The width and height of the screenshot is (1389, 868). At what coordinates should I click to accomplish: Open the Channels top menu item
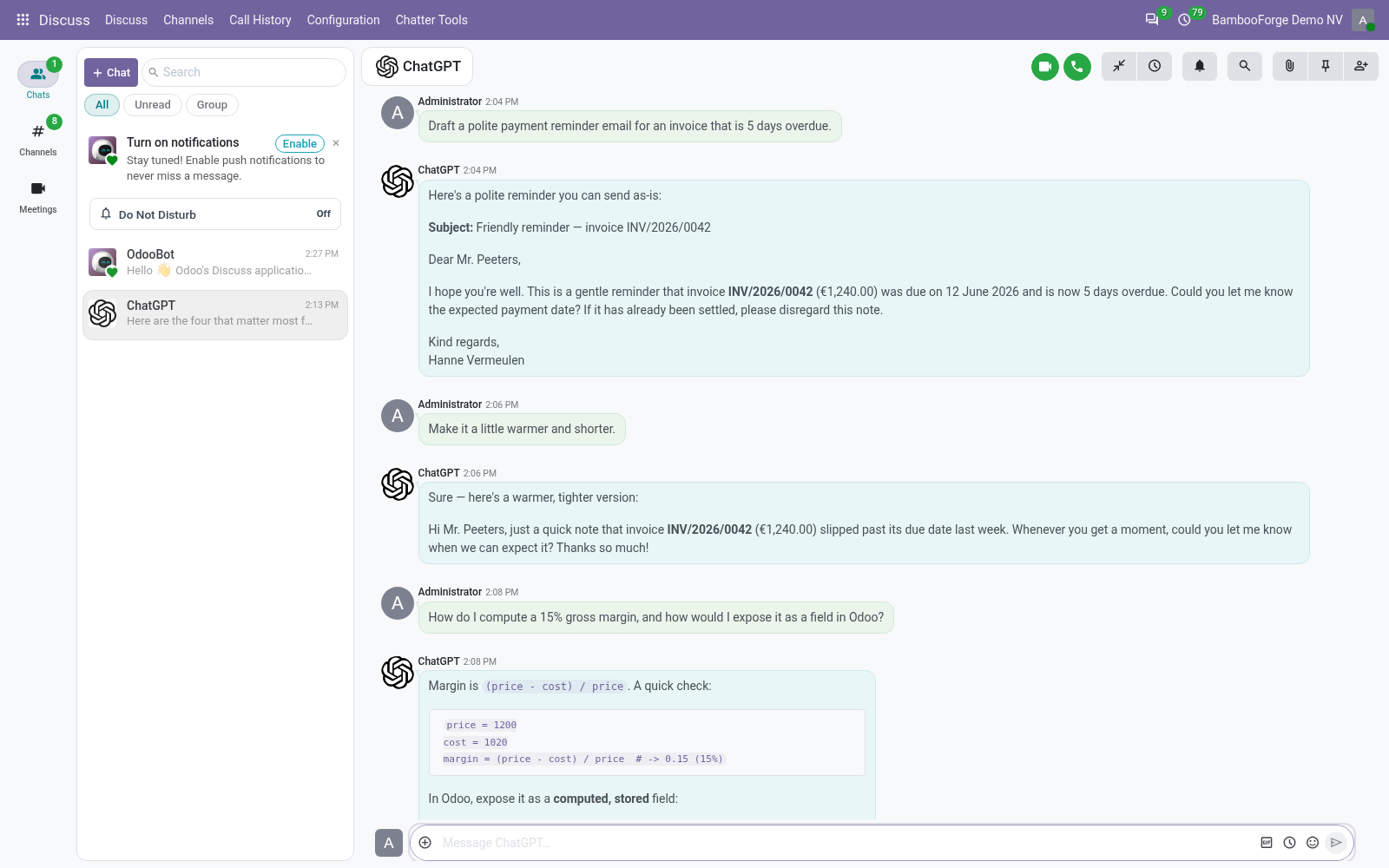(188, 20)
